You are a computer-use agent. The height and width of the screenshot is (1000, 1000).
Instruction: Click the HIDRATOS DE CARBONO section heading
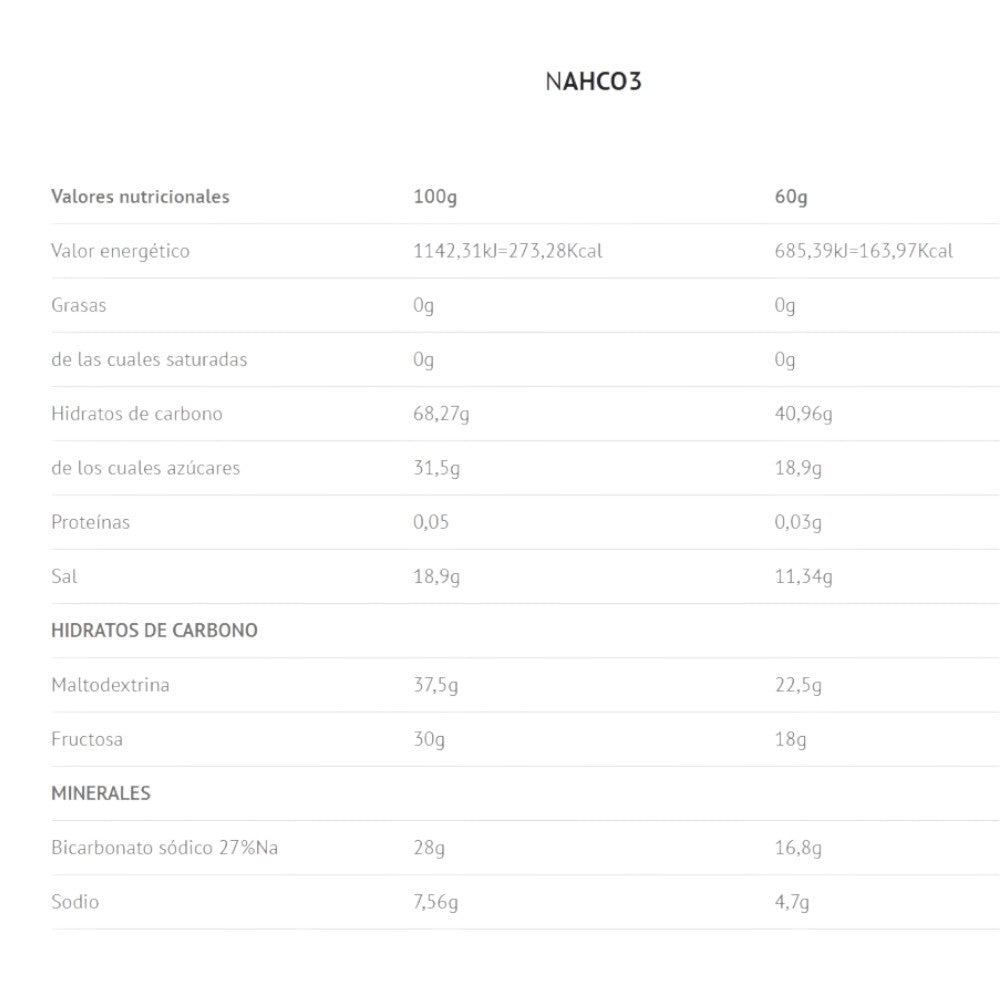154,630
